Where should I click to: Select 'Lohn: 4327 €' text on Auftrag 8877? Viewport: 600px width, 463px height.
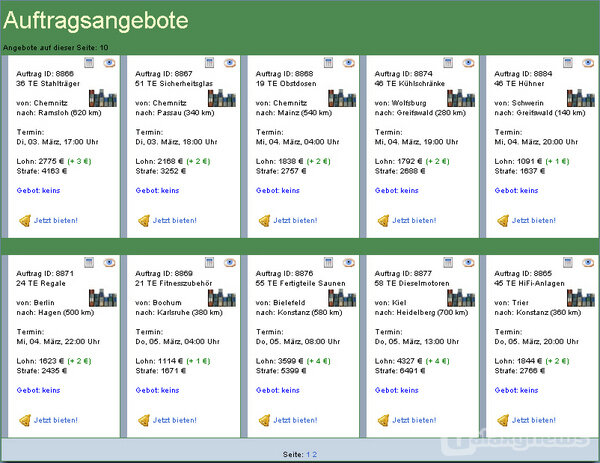point(398,361)
